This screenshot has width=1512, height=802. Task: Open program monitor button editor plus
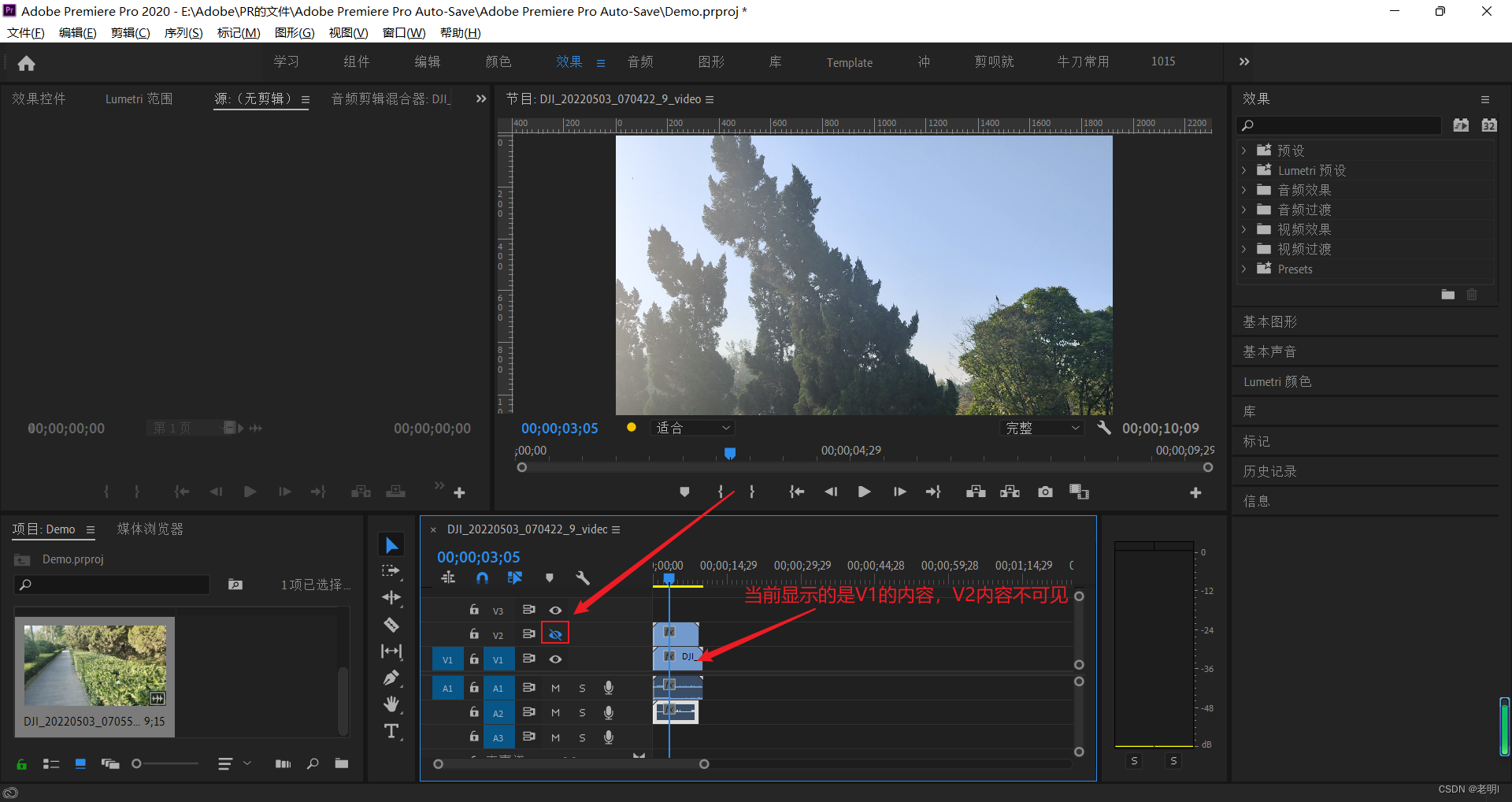tap(1195, 492)
